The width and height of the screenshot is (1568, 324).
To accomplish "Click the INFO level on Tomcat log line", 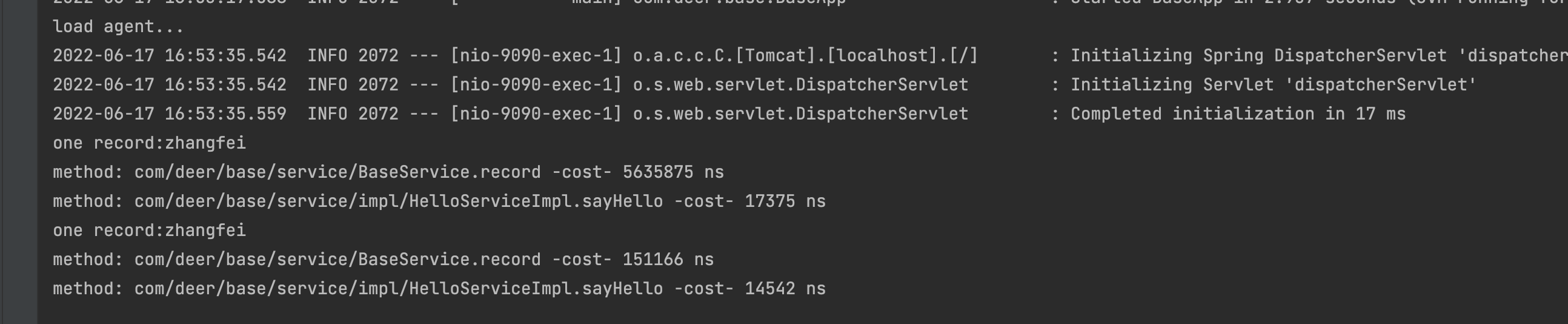I will (x=327, y=55).
